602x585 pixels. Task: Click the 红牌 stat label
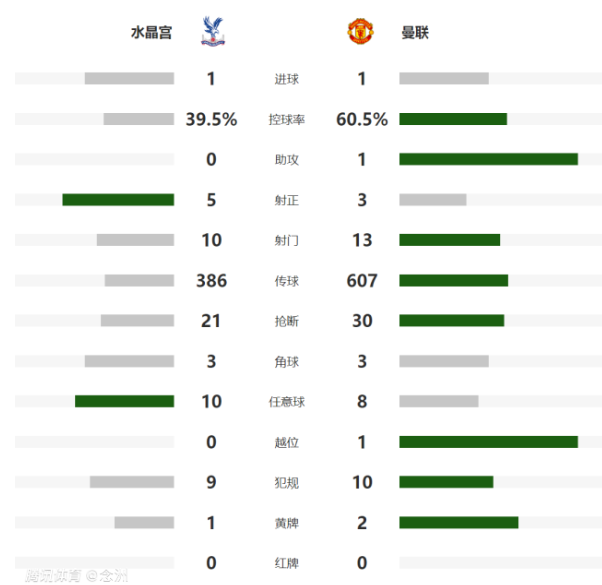286,563
